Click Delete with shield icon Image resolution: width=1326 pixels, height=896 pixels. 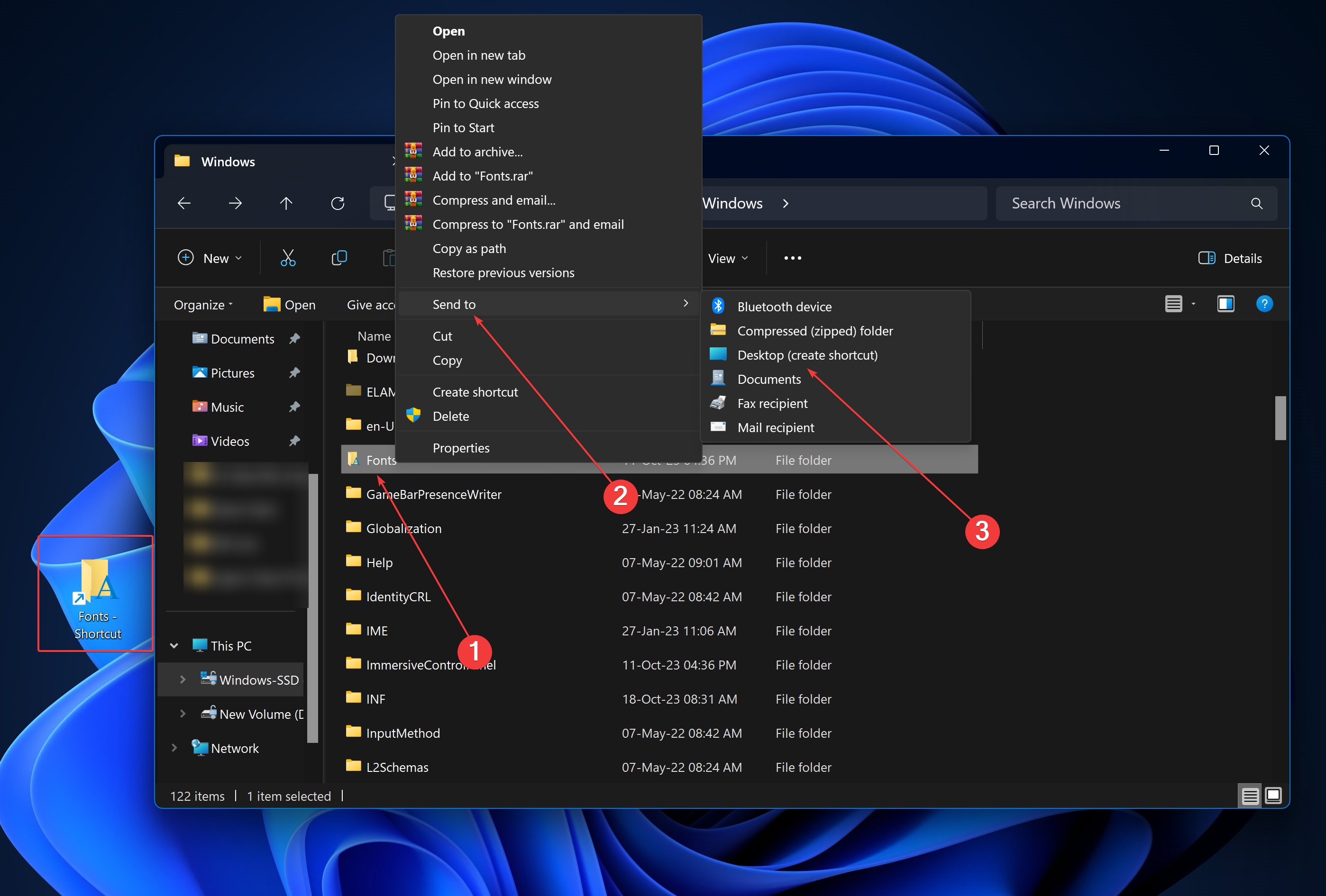point(549,416)
